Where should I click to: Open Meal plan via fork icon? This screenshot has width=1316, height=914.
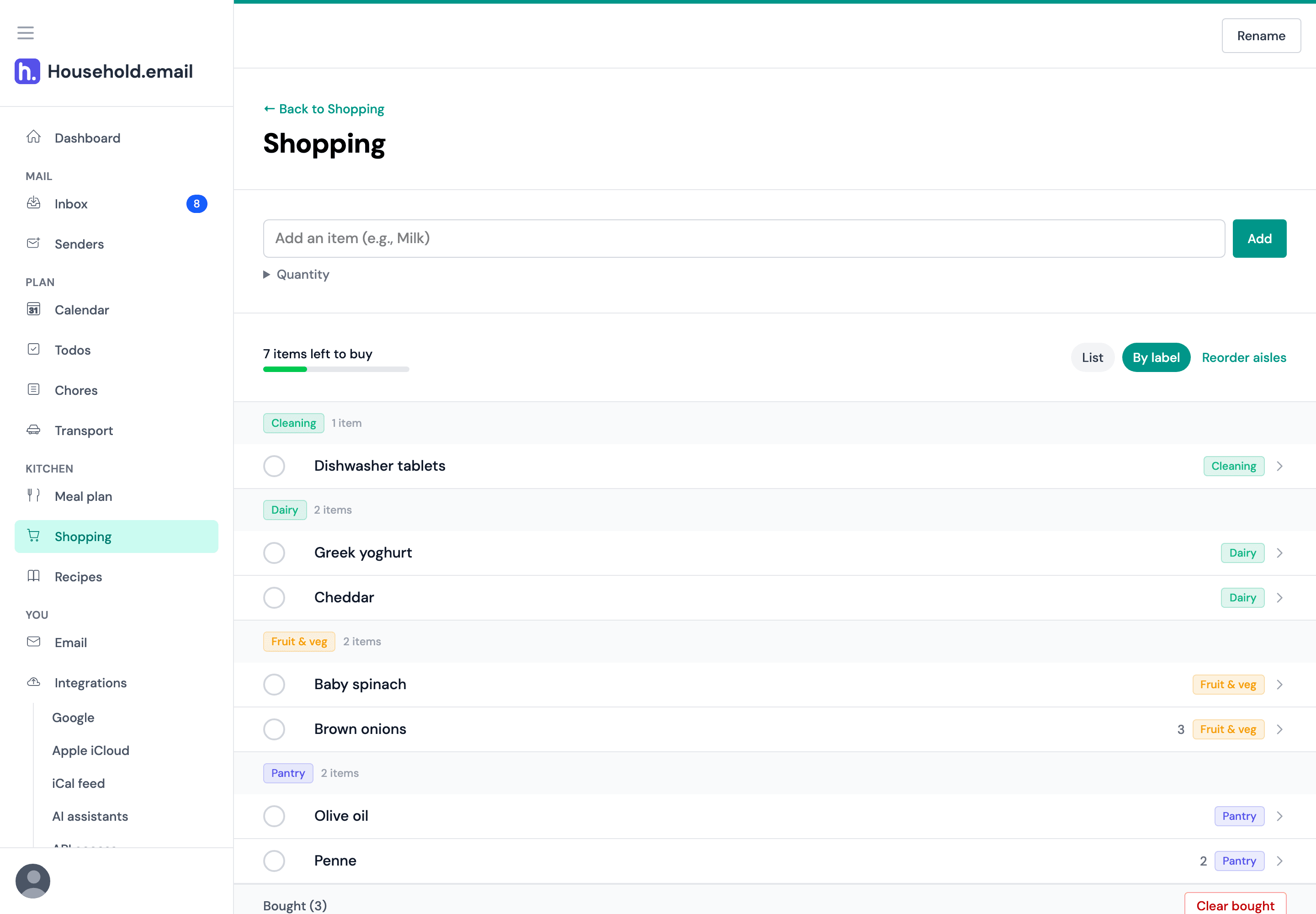(x=34, y=496)
